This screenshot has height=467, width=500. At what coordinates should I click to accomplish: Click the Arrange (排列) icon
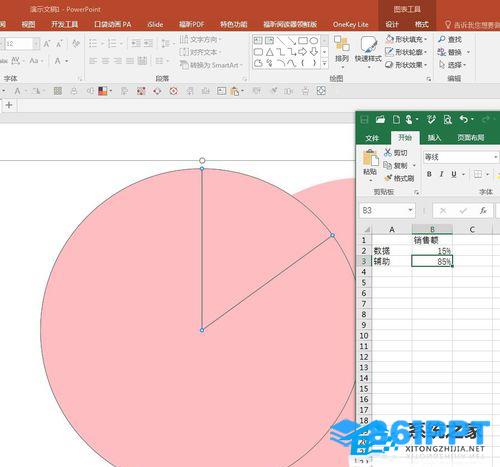(342, 44)
